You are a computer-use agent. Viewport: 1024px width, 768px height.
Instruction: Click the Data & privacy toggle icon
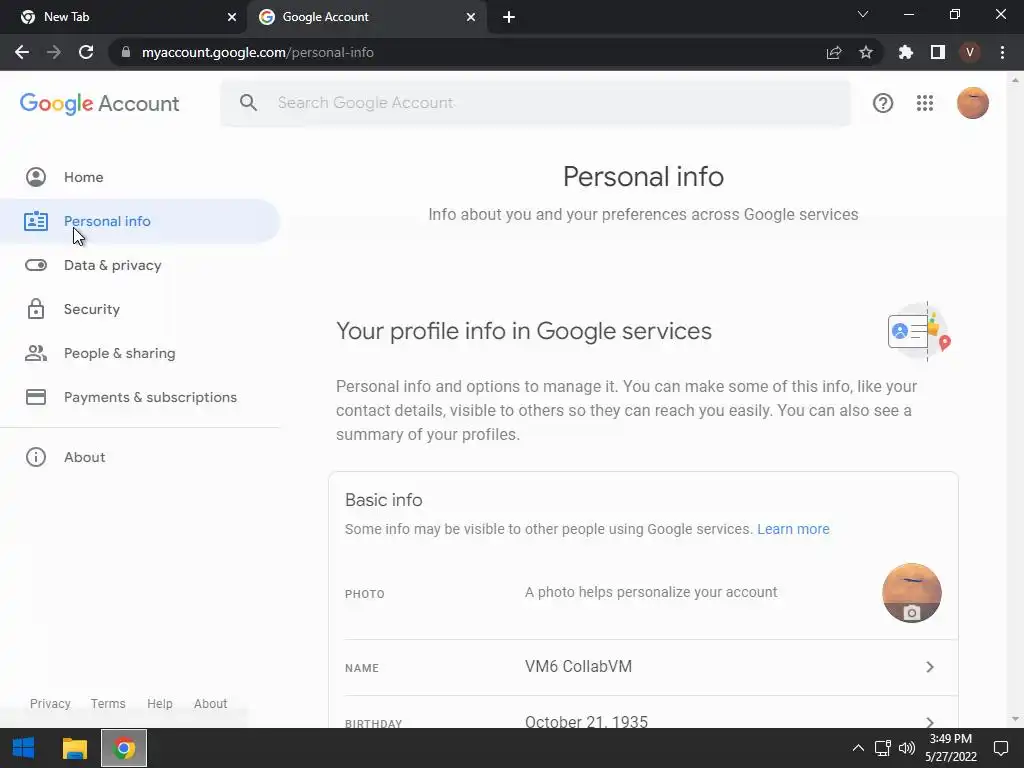pyautogui.click(x=36, y=265)
